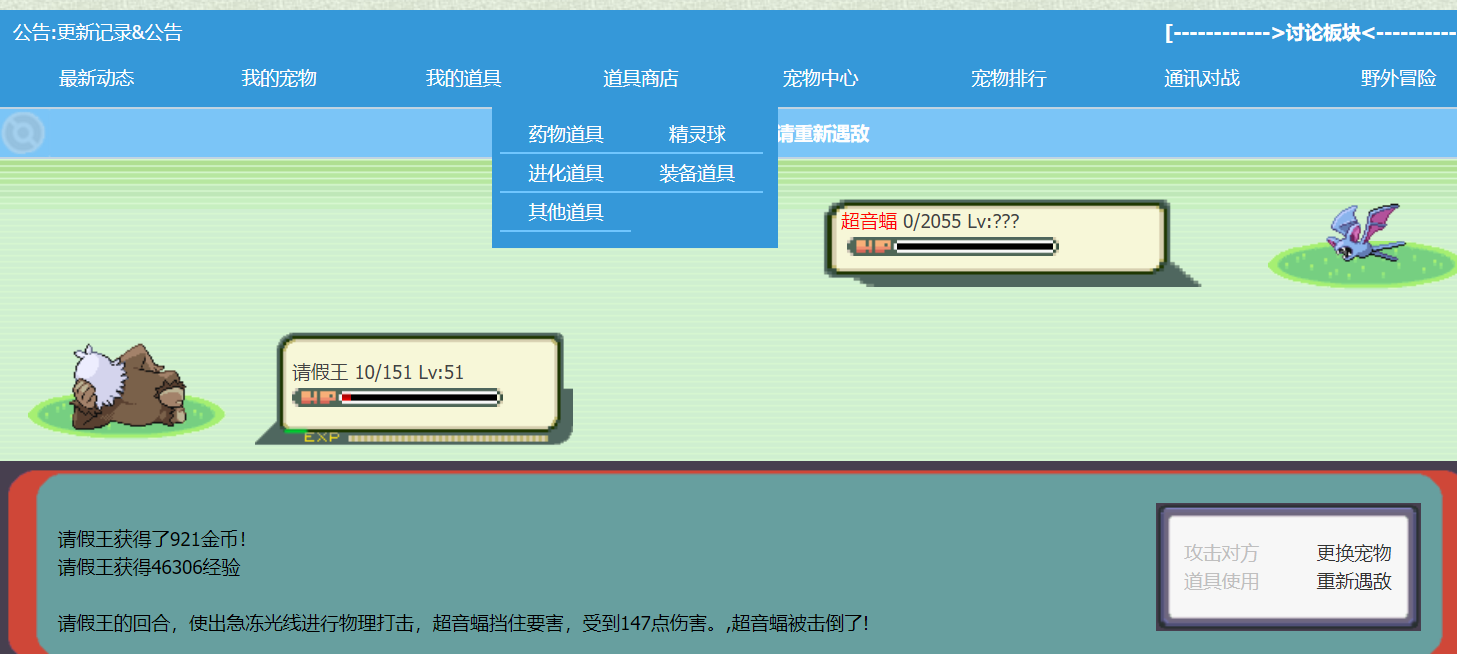Select 药物道具 from the dropdown
Screen dimensions: 1457x654
tap(566, 134)
